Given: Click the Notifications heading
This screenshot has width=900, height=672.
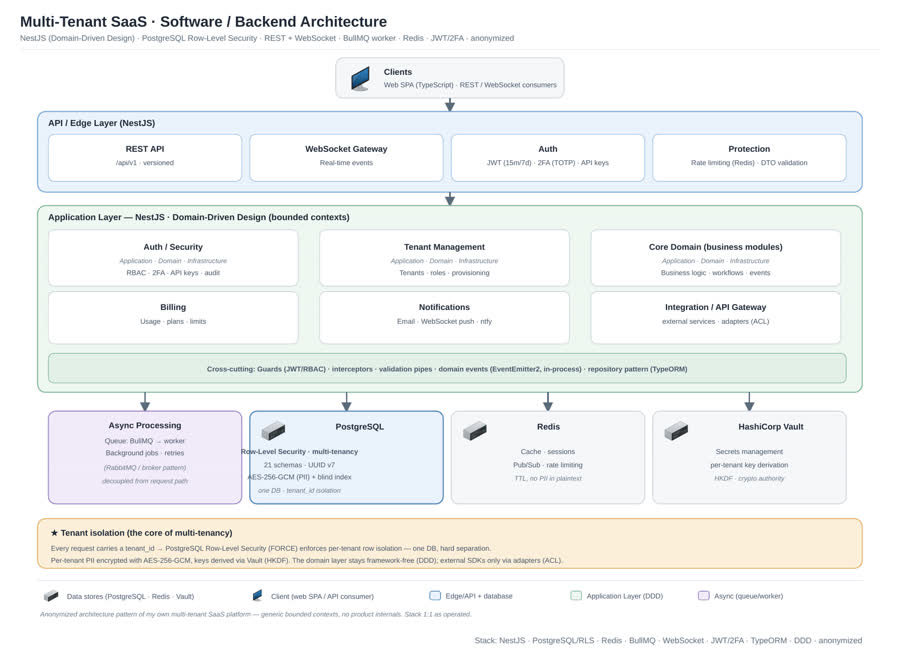Looking at the screenshot, I should (444, 307).
